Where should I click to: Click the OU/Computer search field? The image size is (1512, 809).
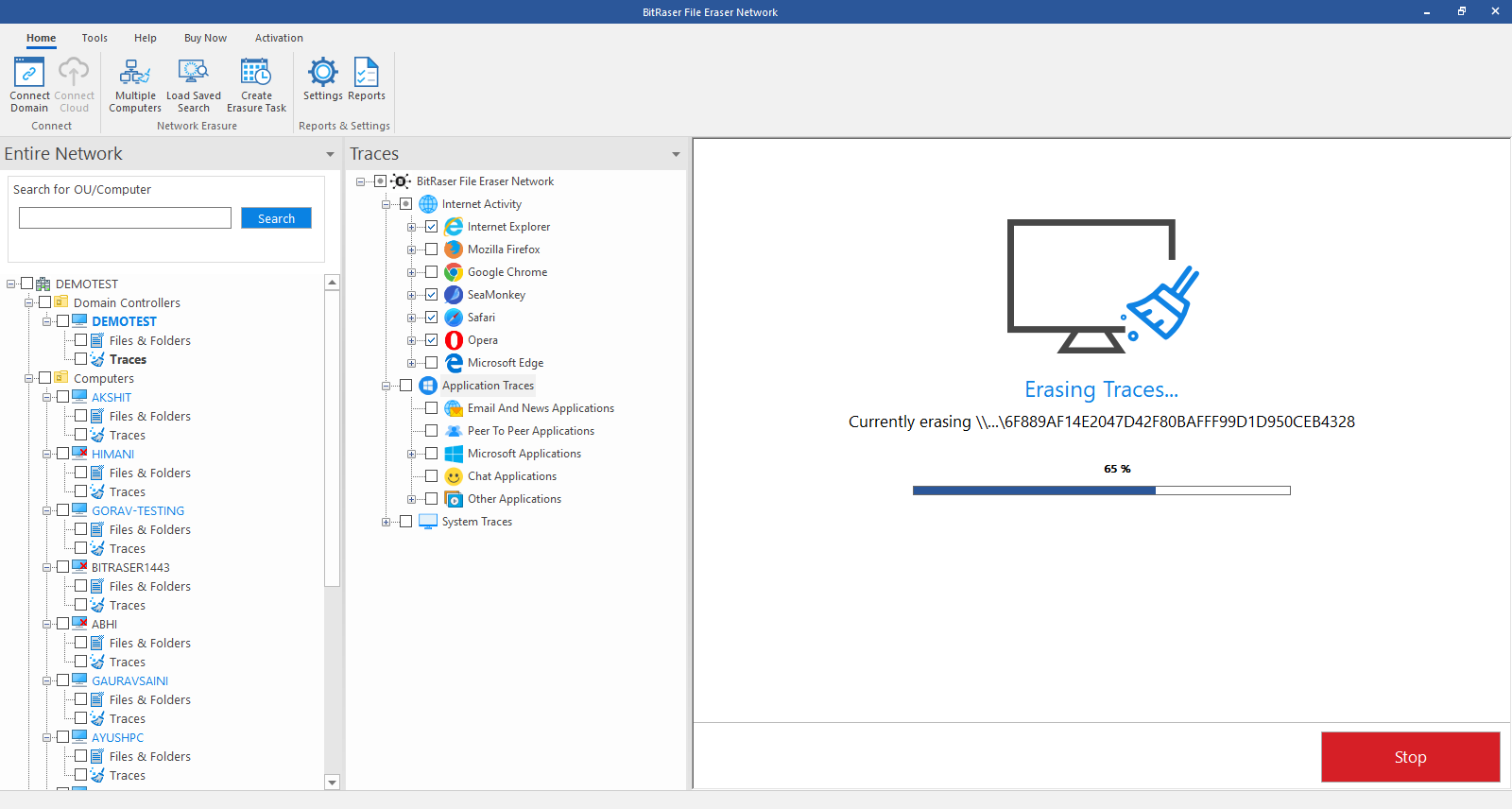click(125, 218)
